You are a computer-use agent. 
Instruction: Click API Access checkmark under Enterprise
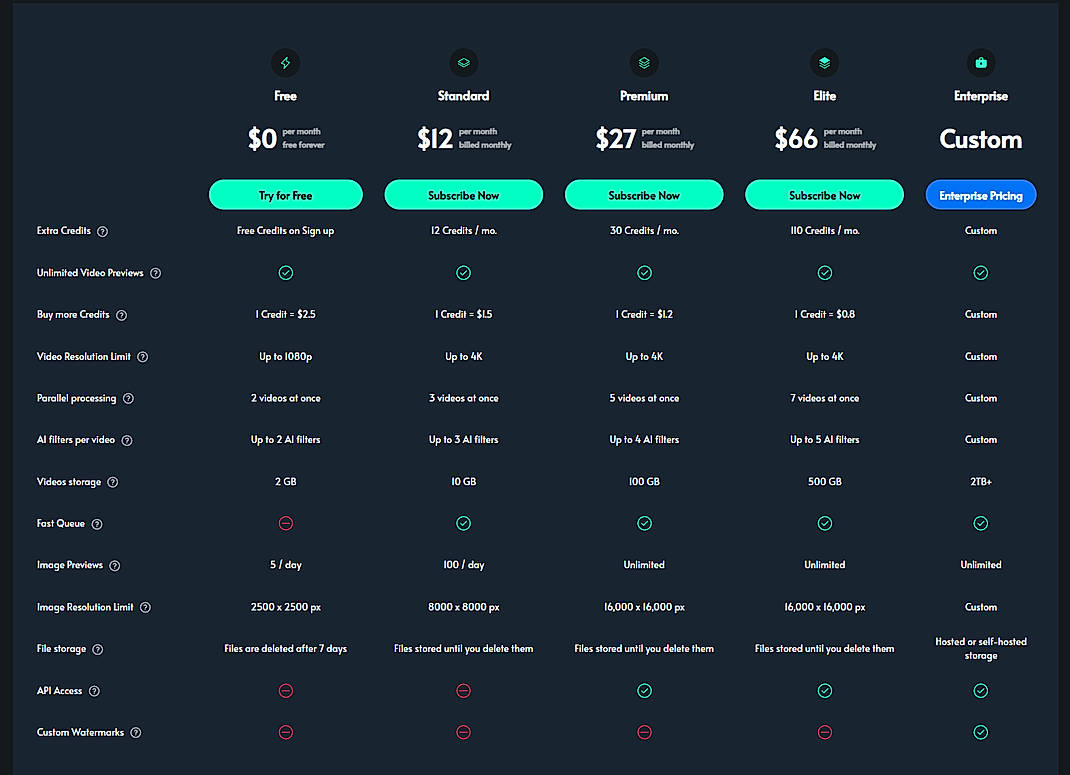[981, 690]
